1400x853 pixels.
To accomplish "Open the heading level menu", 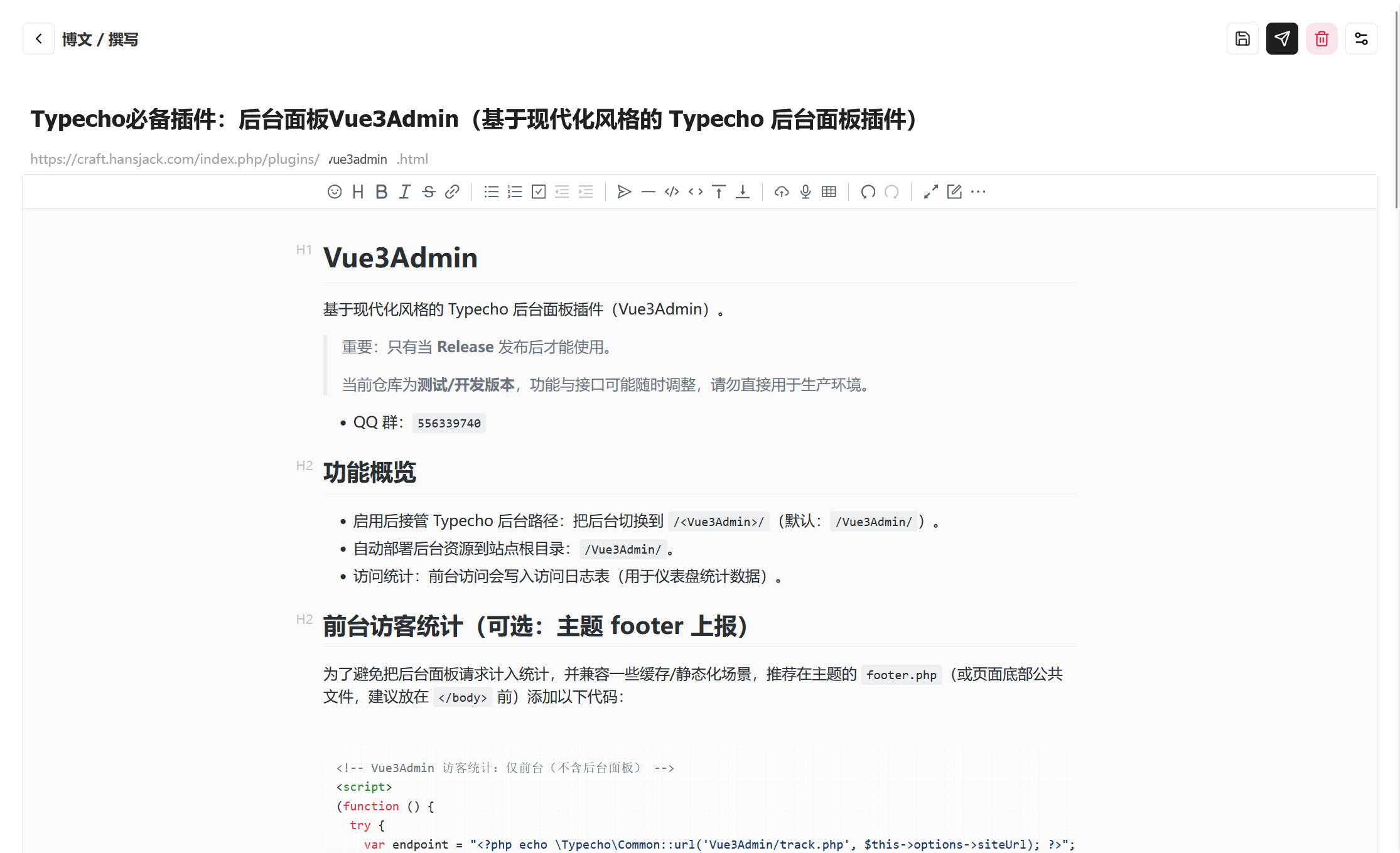I will pyautogui.click(x=358, y=192).
